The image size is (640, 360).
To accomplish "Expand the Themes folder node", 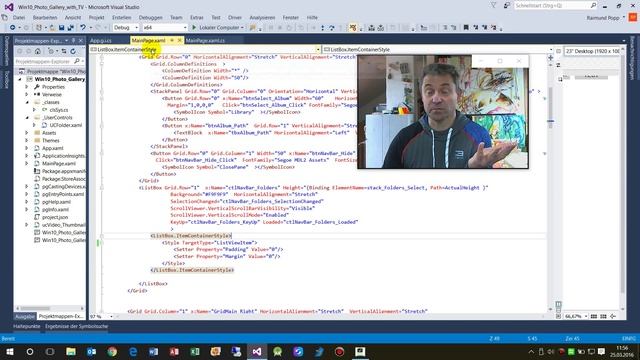I will 27,140.
